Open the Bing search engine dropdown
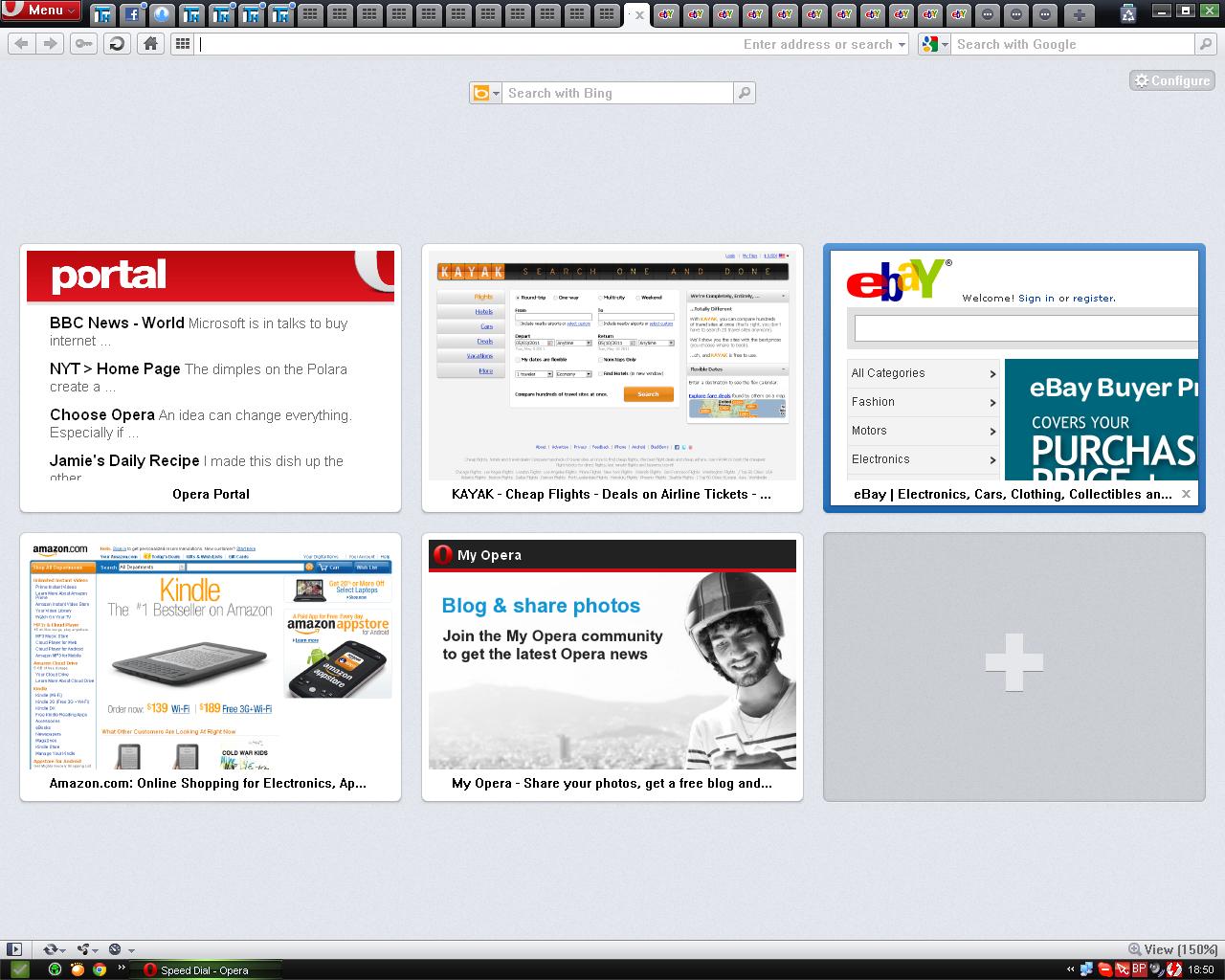Screen dimensions: 1225x980 click(485, 93)
